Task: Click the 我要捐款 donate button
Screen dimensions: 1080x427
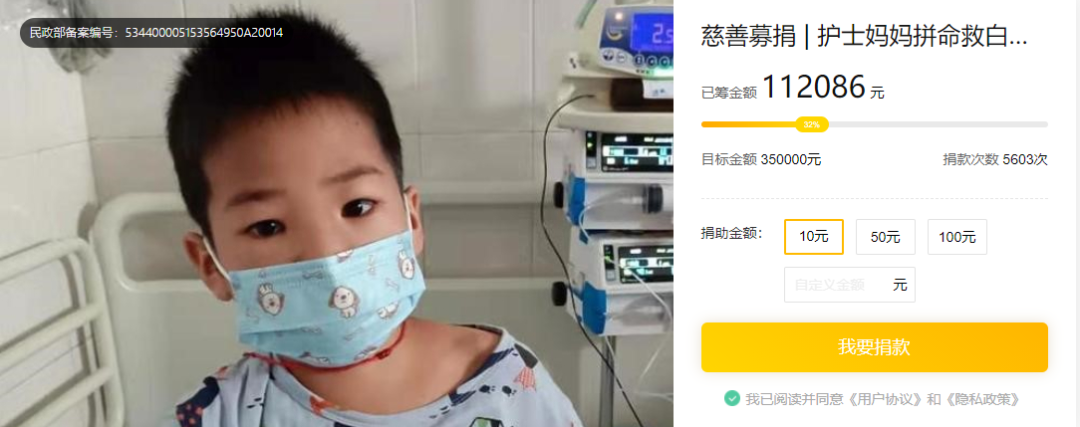Action: [x=874, y=347]
